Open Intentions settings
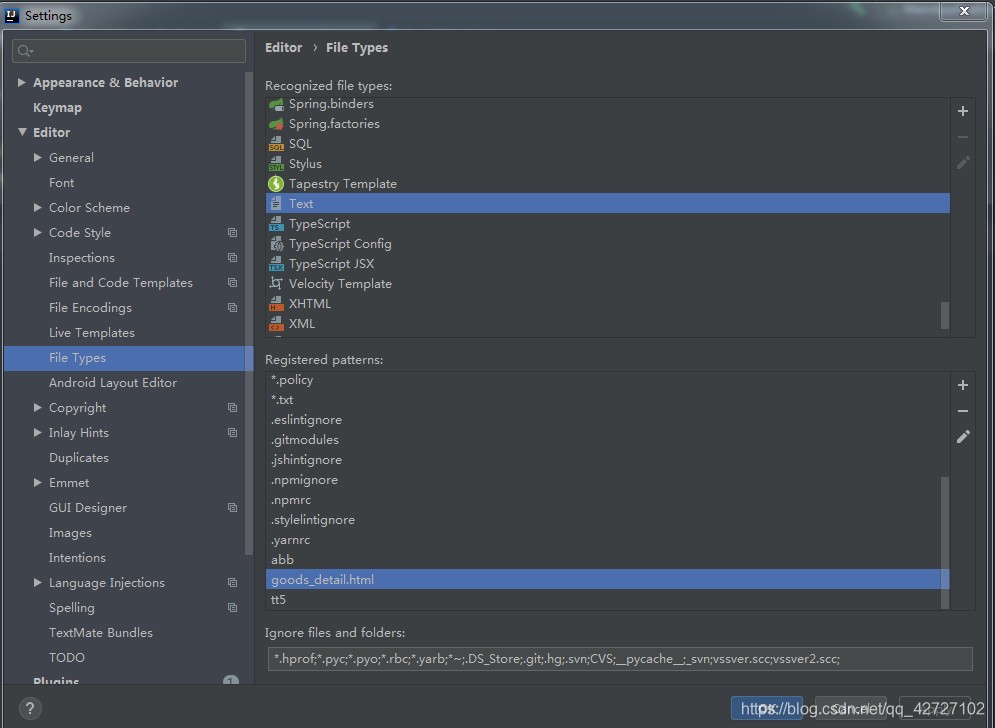The image size is (995, 728). [77, 558]
